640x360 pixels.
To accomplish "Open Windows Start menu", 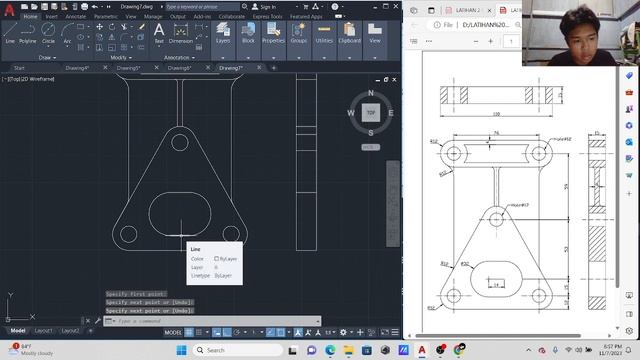I will pyautogui.click(x=181, y=350).
